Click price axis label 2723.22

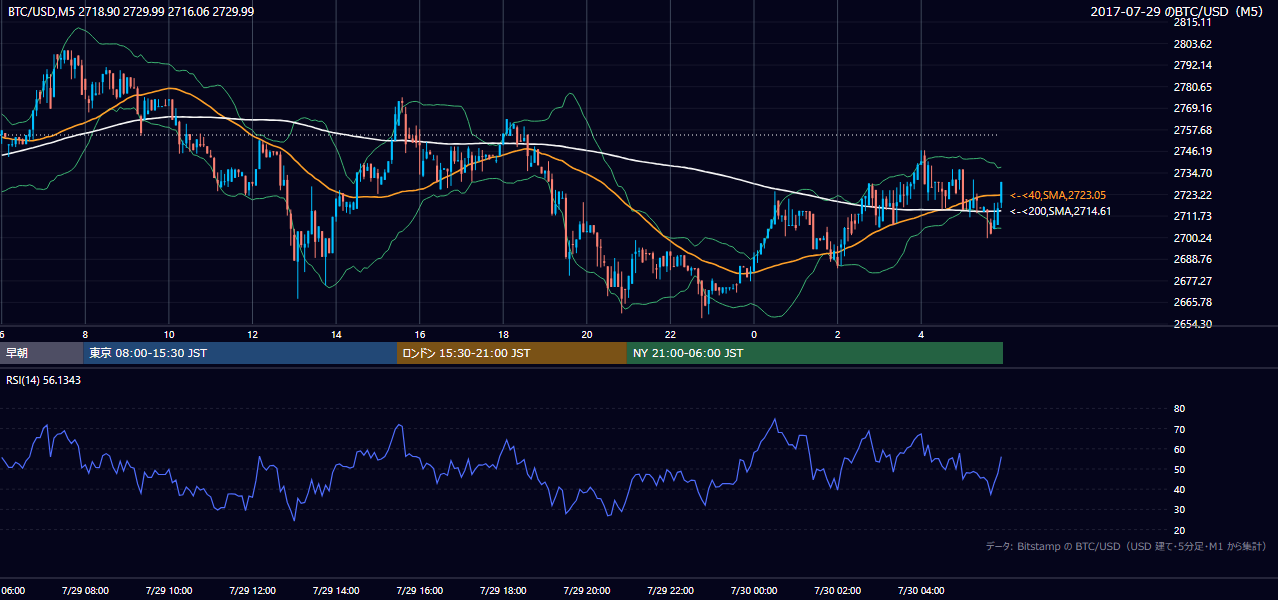[1192, 195]
